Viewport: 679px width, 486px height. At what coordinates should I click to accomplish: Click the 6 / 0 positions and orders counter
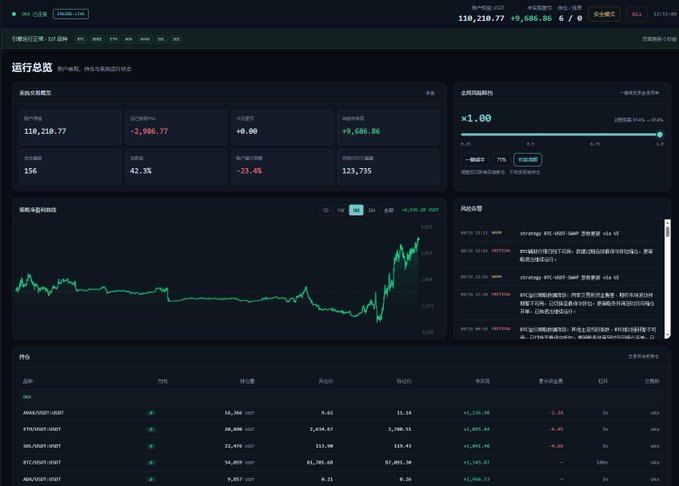point(570,18)
